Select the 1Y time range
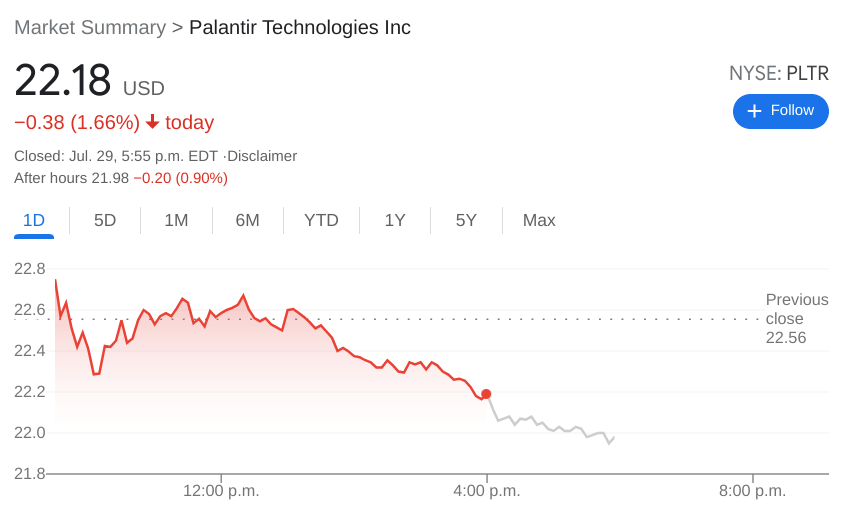 pyautogui.click(x=395, y=220)
